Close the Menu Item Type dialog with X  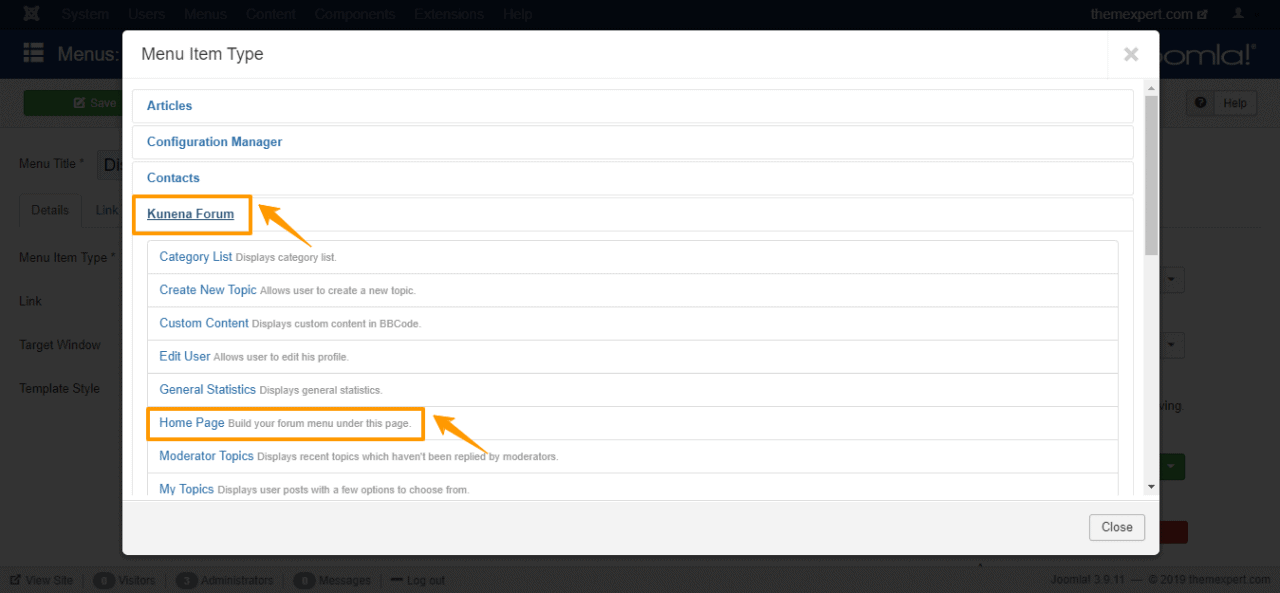tap(1131, 54)
